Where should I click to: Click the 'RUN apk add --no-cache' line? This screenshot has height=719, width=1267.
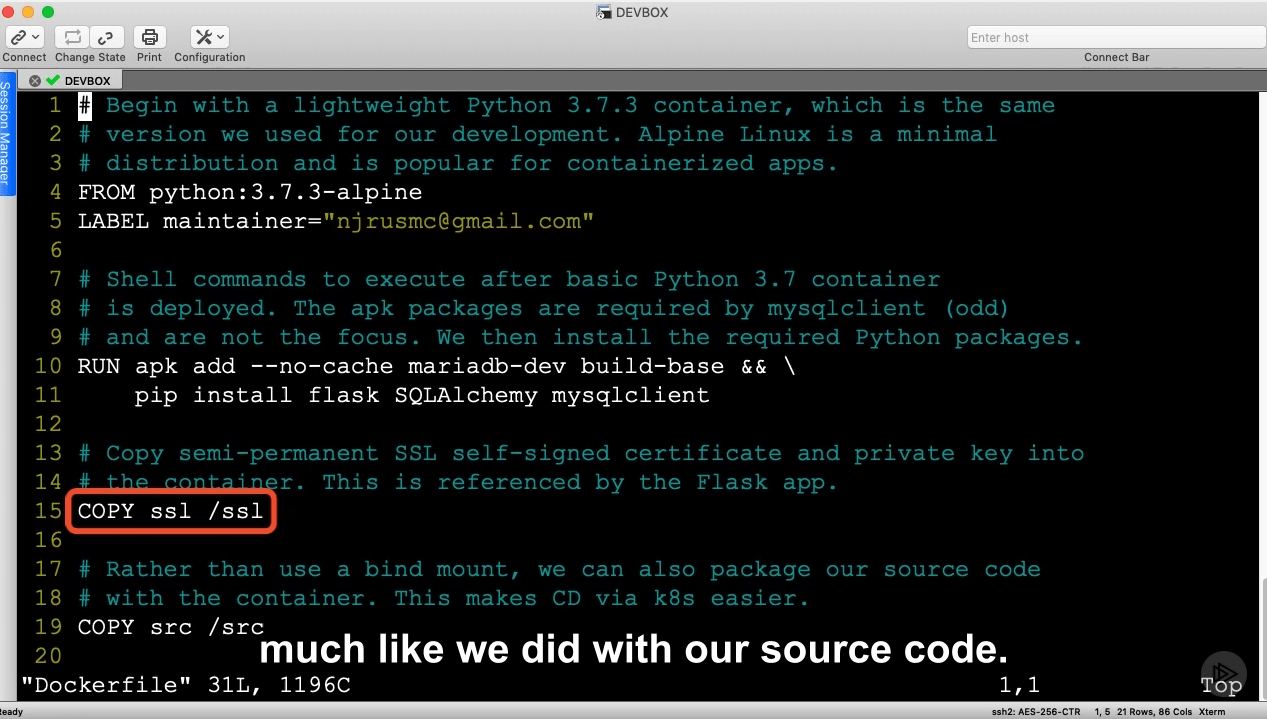(x=437, y=366)
